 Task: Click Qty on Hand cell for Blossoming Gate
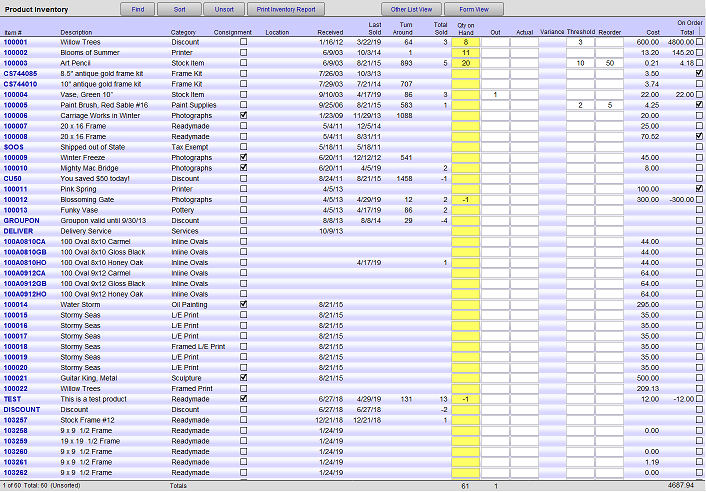click(x=466, y=199)
